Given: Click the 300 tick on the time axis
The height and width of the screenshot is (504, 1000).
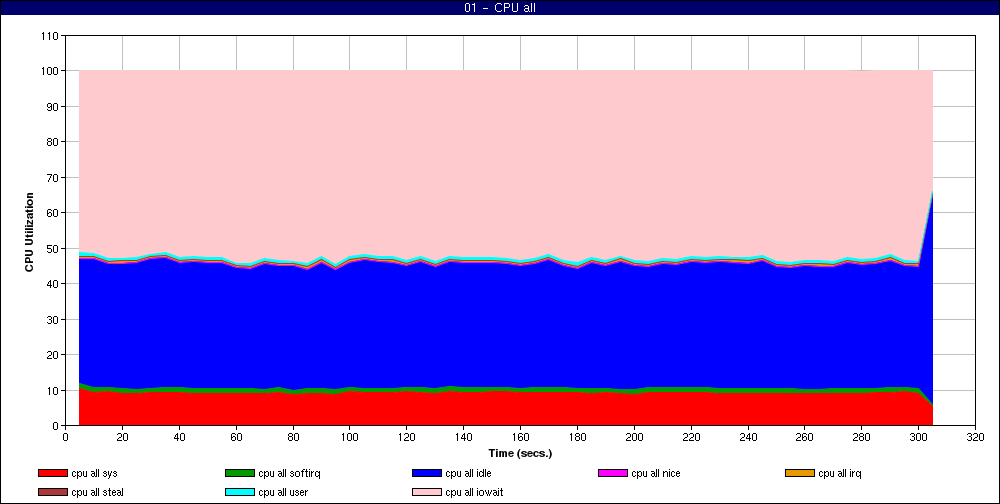Looking at the screenshot, I should [x=918, y=438].
